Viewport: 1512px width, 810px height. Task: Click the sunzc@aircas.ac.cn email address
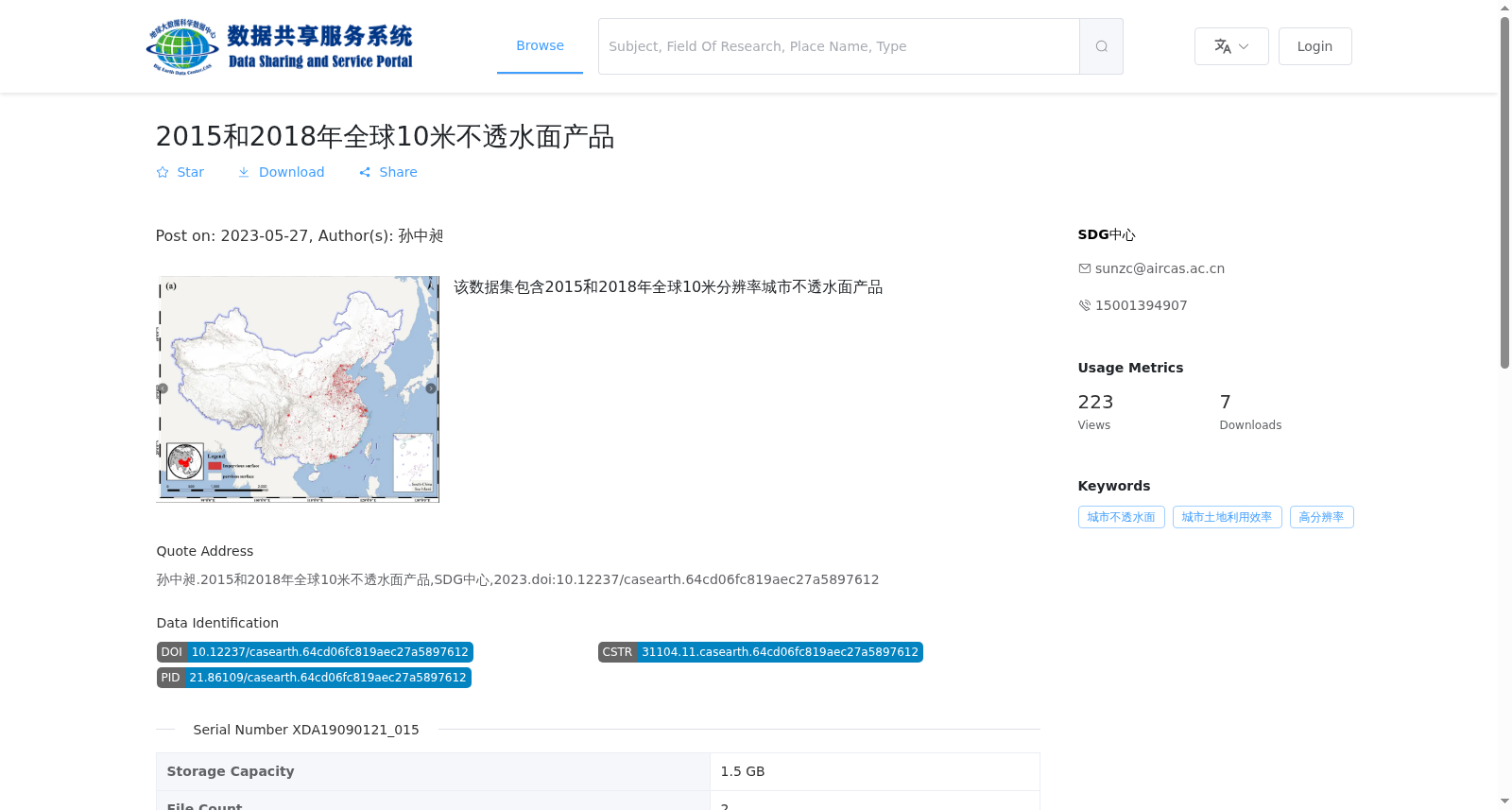point(1160,268)
